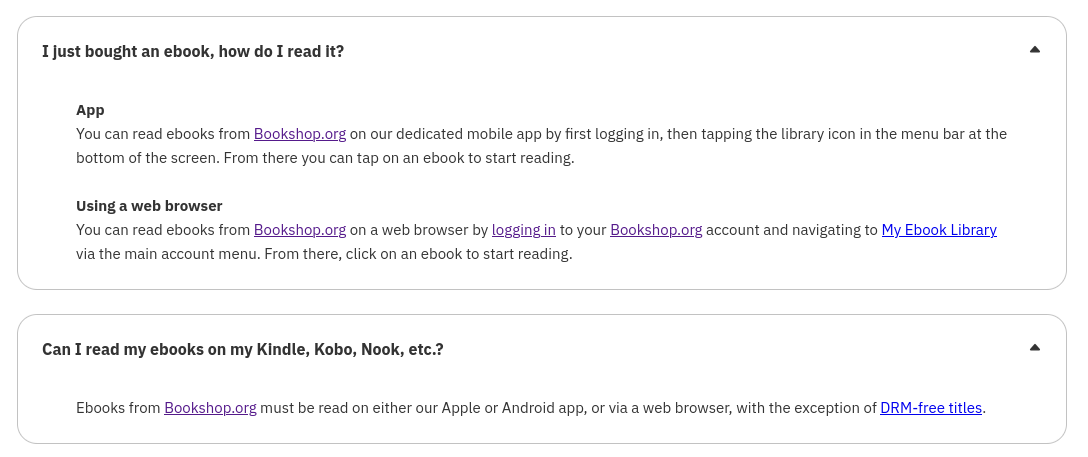Click the bold 'App' subheading
Image resolution: width=1088 pixels, height=457 pixels.
tap(90, 110)
